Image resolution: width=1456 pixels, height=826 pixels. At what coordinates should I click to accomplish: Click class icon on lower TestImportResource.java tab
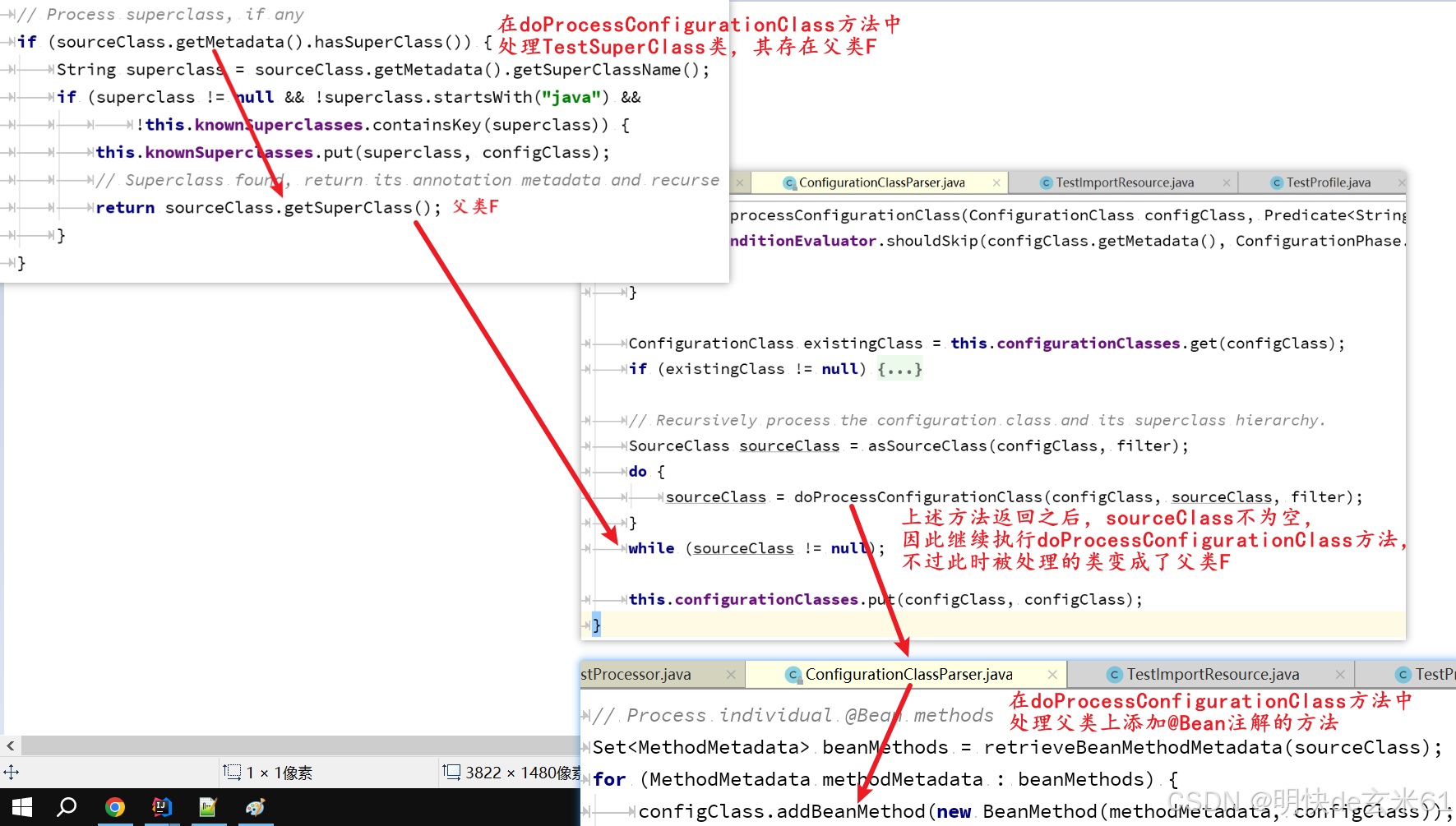[1115, 675]
